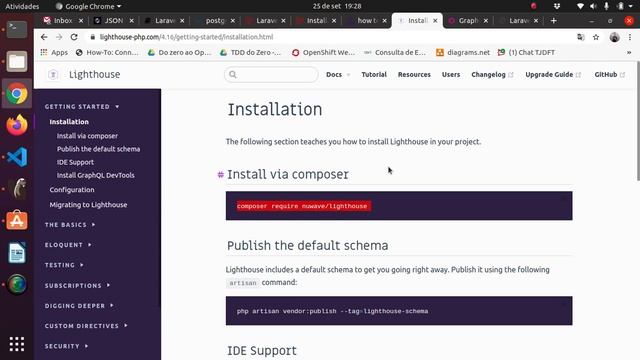The width and height of the screenshot is (640, 360).
Task: Open the translate page icon in address bar
Action: click(580, 37)
